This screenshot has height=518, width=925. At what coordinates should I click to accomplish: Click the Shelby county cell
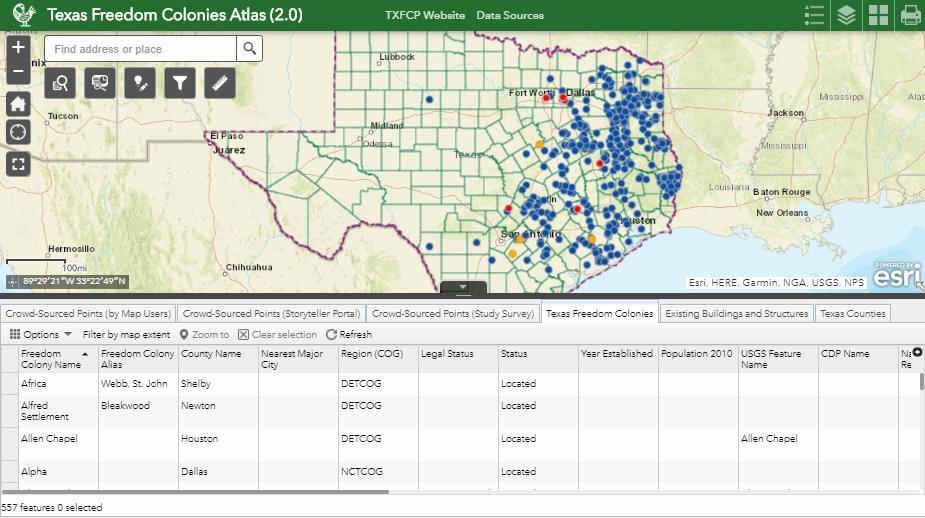pyautogui.click(x=218, y=383)
